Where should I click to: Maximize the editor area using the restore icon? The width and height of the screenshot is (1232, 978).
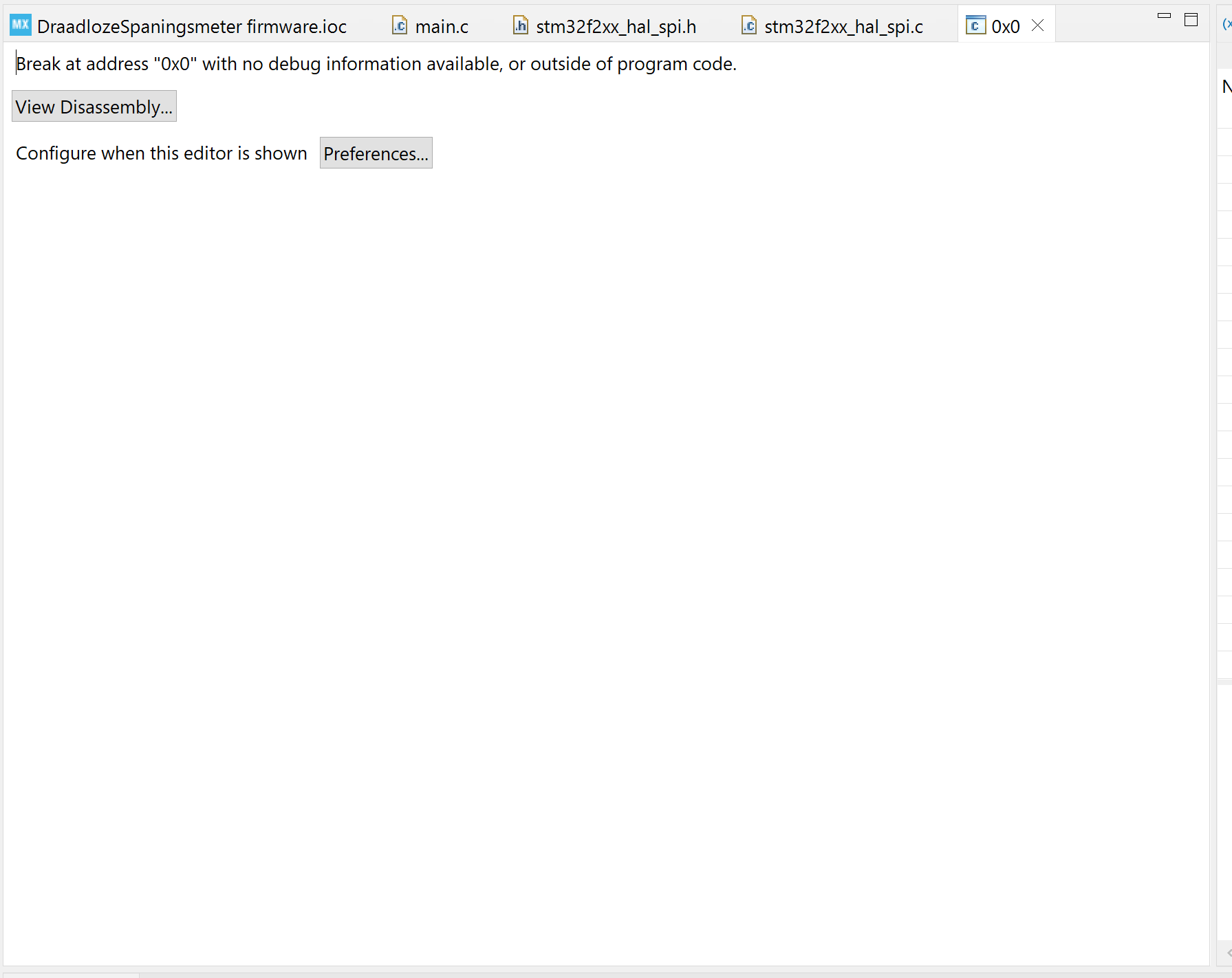[1190, 19]
